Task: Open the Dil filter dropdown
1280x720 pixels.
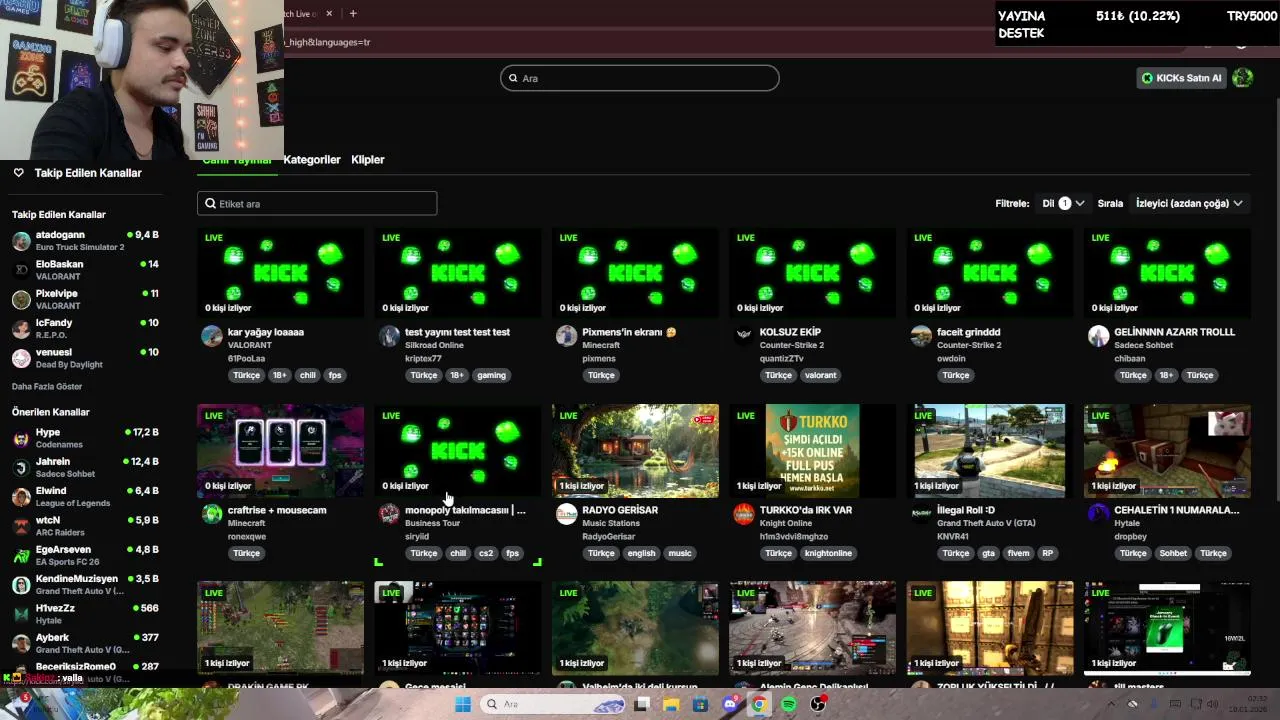Action: (x=1063, y=203)
